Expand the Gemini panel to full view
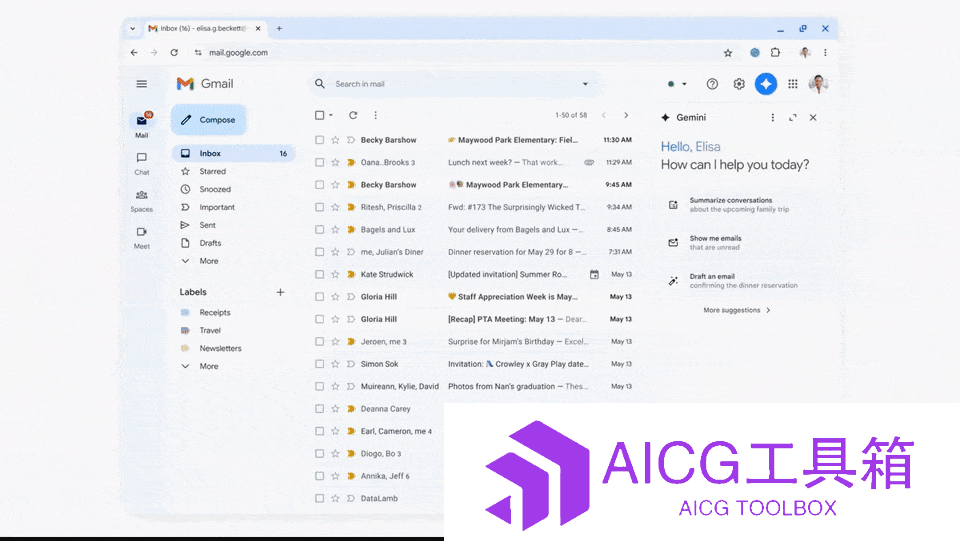Screen dimensions: 960x541 pyautogui.click(x=793, y=118)
